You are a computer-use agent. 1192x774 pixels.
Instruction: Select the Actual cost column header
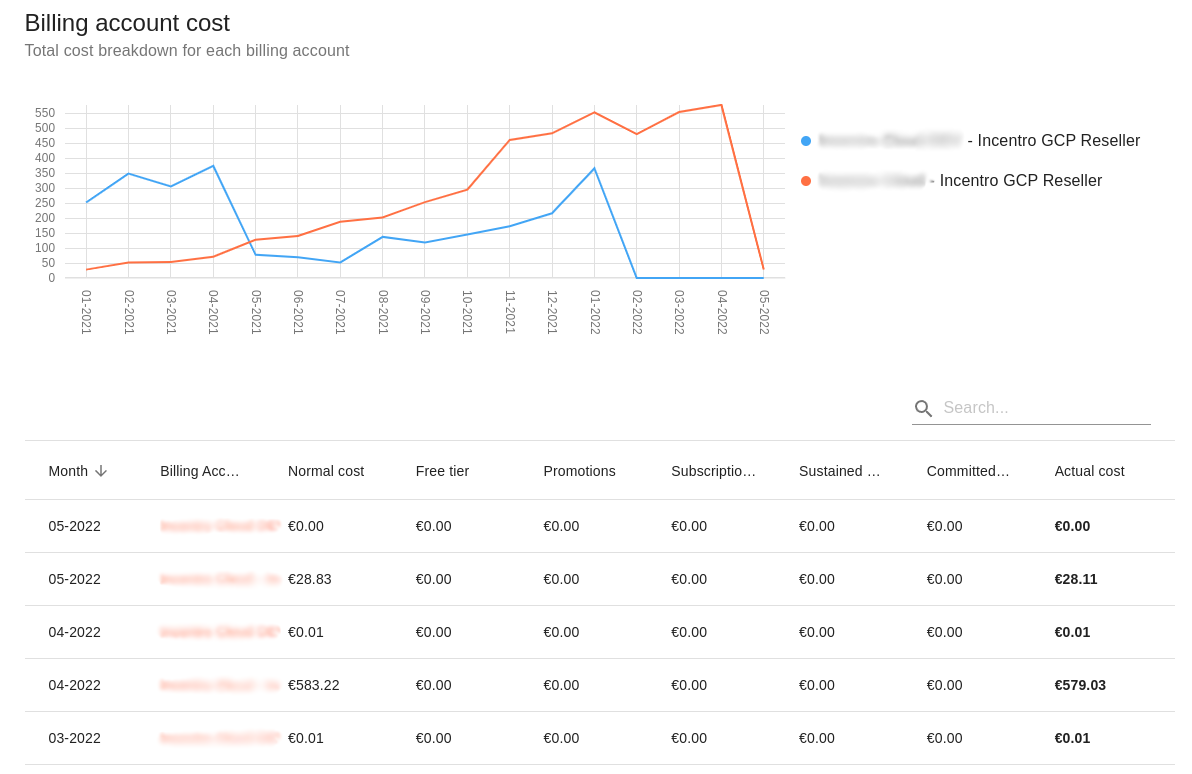pos(1089,470)
